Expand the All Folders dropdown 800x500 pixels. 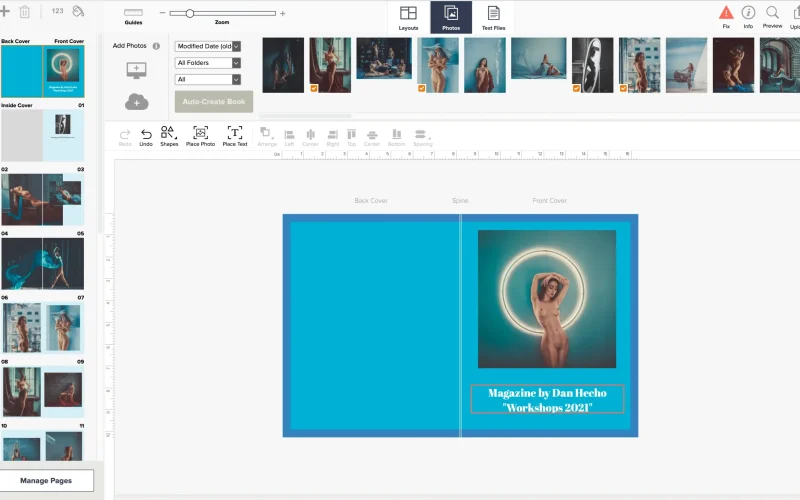coord(208,63)
